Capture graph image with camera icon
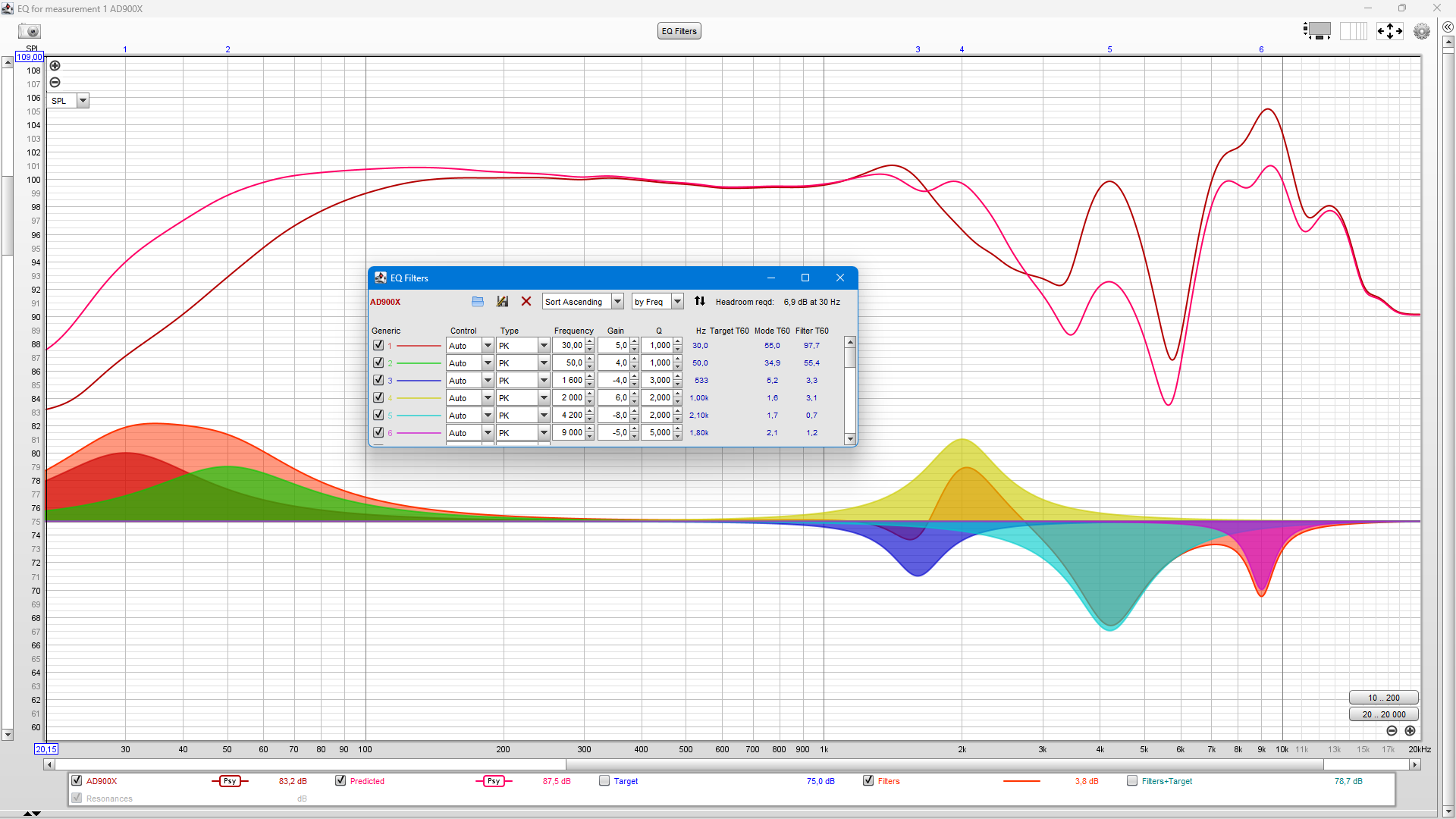Viewport: 1456px width, 819px height. (30, 31)
